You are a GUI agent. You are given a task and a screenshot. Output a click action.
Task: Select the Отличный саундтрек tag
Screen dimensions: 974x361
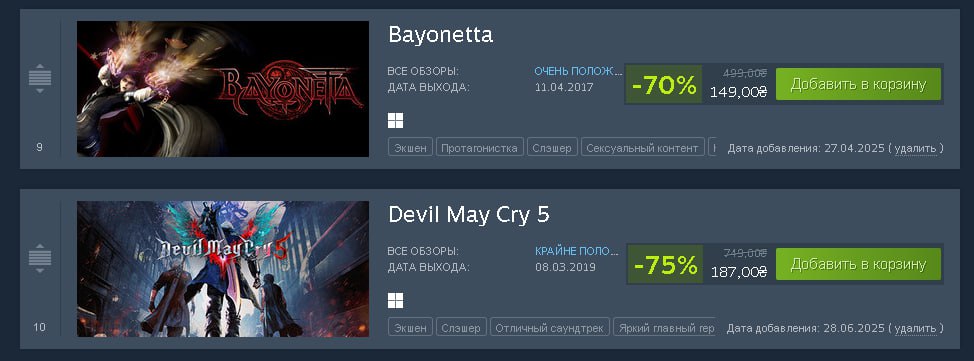click(x=549, y=328)
